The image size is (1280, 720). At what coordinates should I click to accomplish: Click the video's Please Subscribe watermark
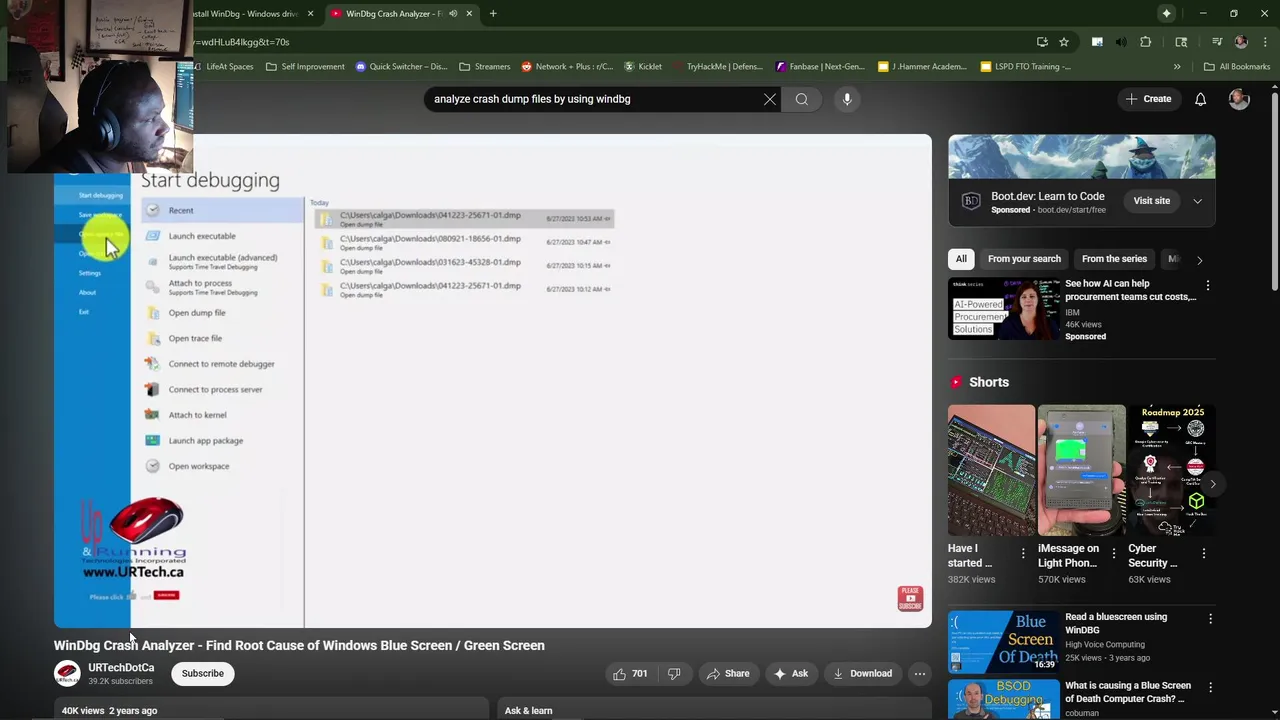click(x=910, y=599)
